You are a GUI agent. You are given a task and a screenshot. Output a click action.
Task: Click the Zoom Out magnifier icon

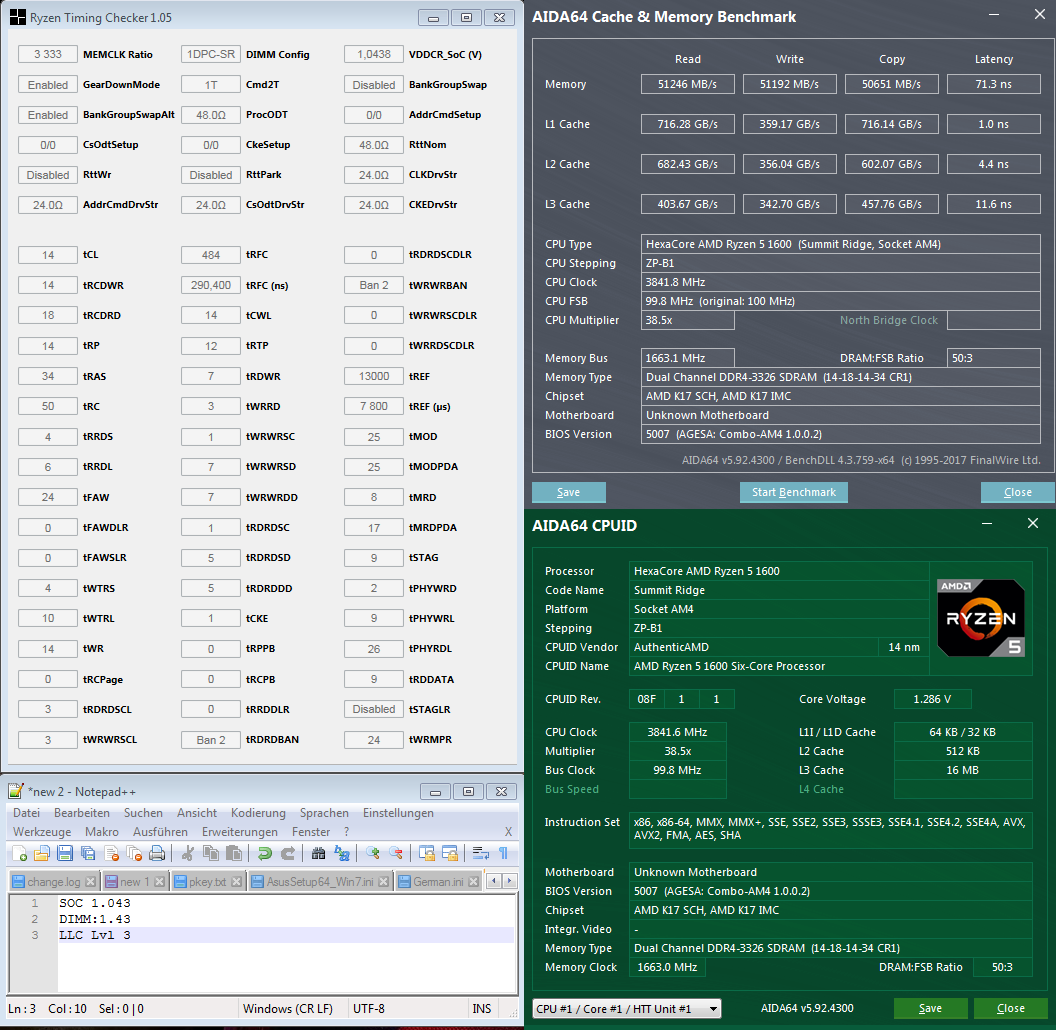[x=396, y=854]
